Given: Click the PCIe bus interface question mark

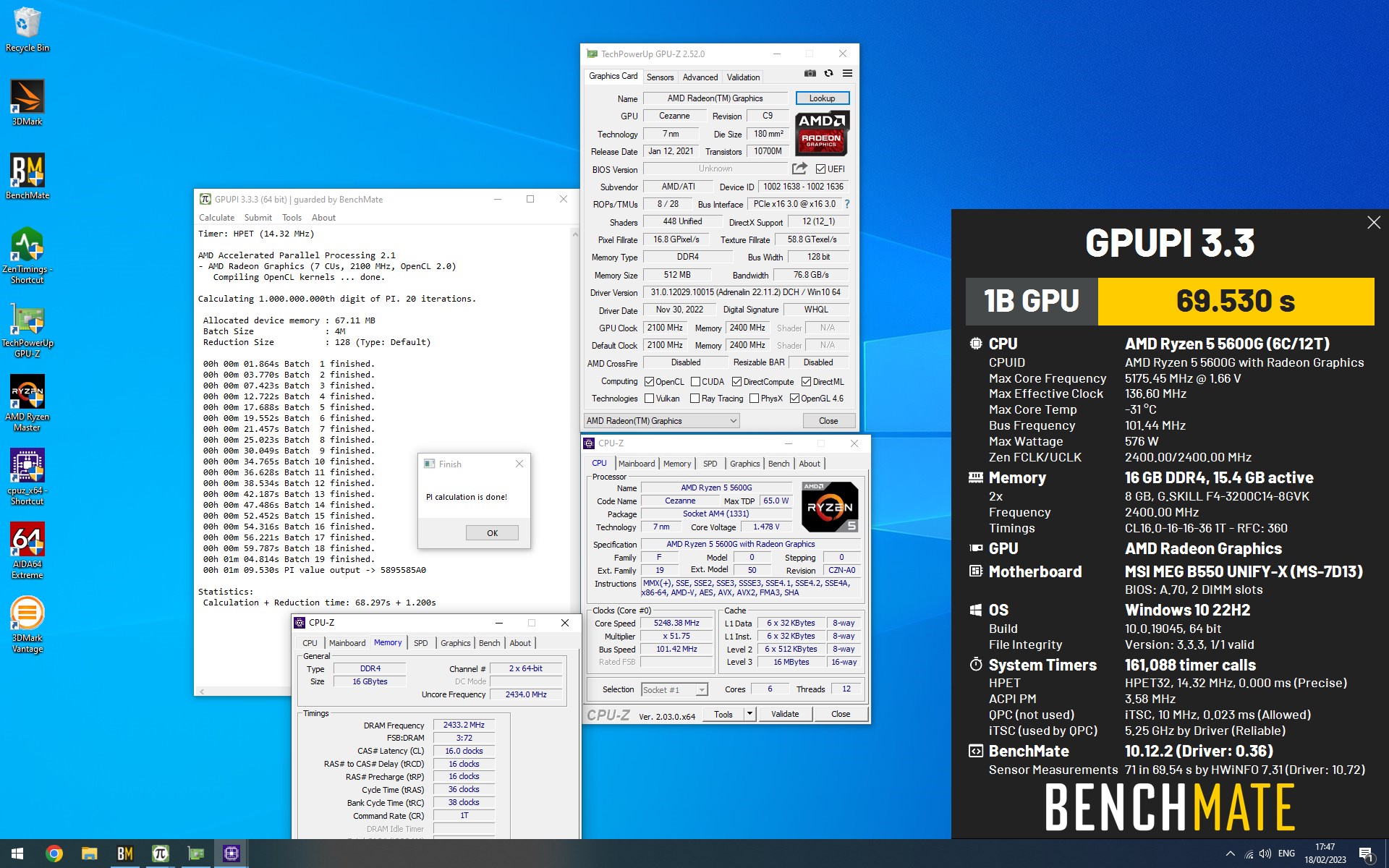Looking at the screenshot, I should click(x=847, y=204).
